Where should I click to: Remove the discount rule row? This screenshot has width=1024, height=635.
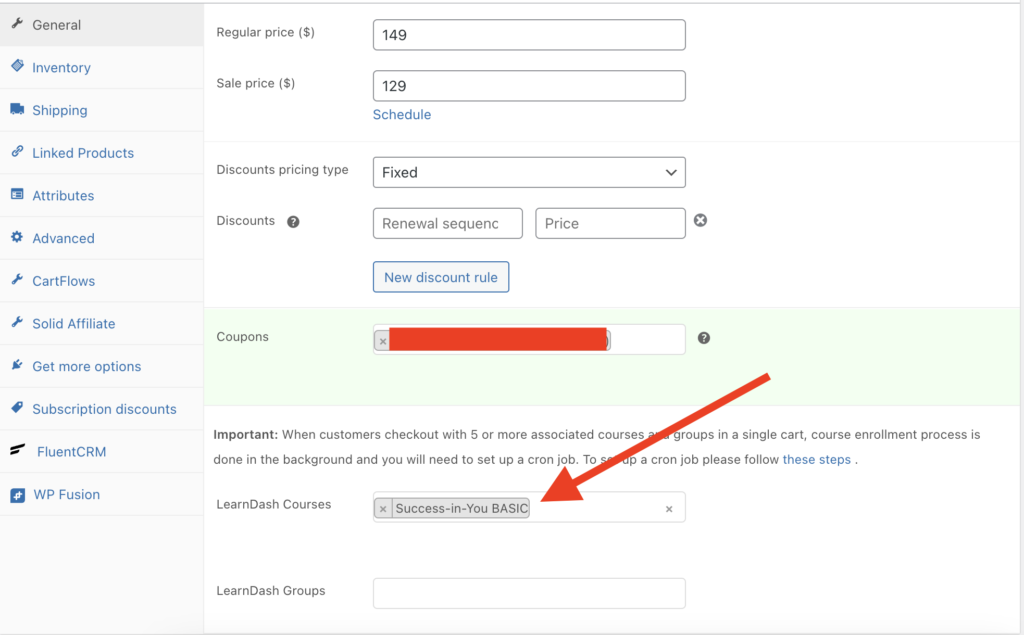pos(700,220)
